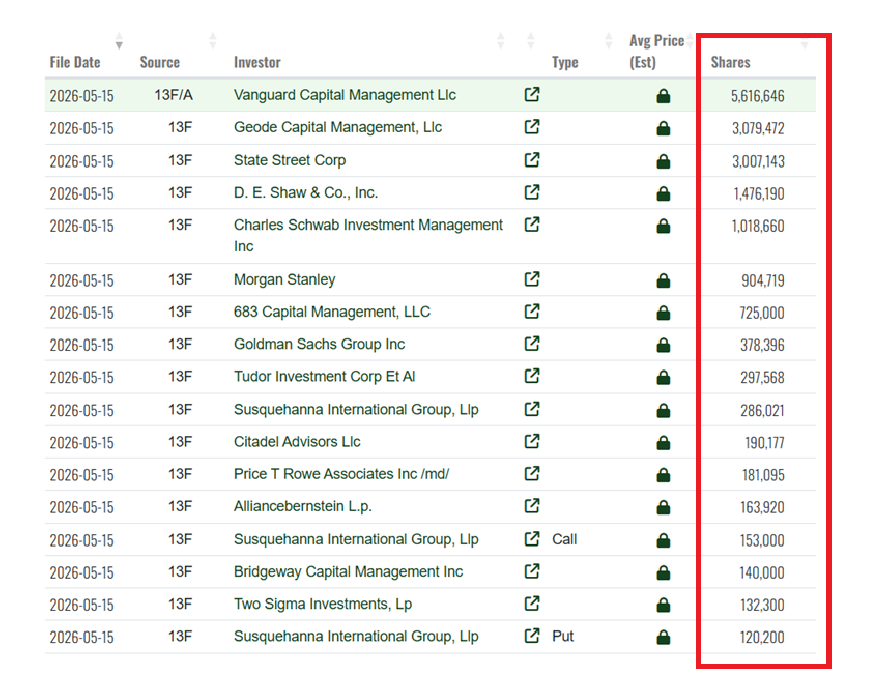Open external link icon for 683 Capital Management

[x=532, y=311]
